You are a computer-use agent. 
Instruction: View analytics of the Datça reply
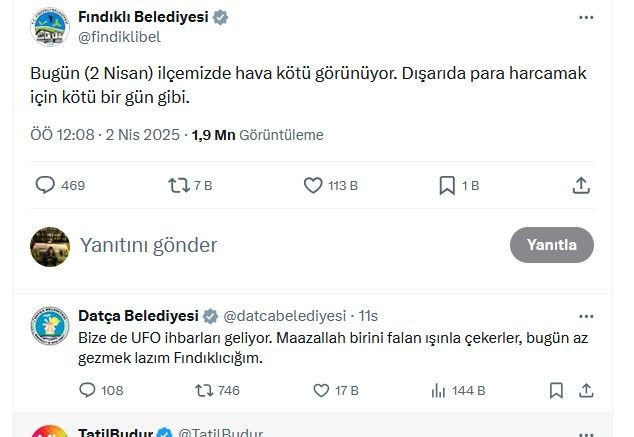pyautogui.click(x=438, y=390)
